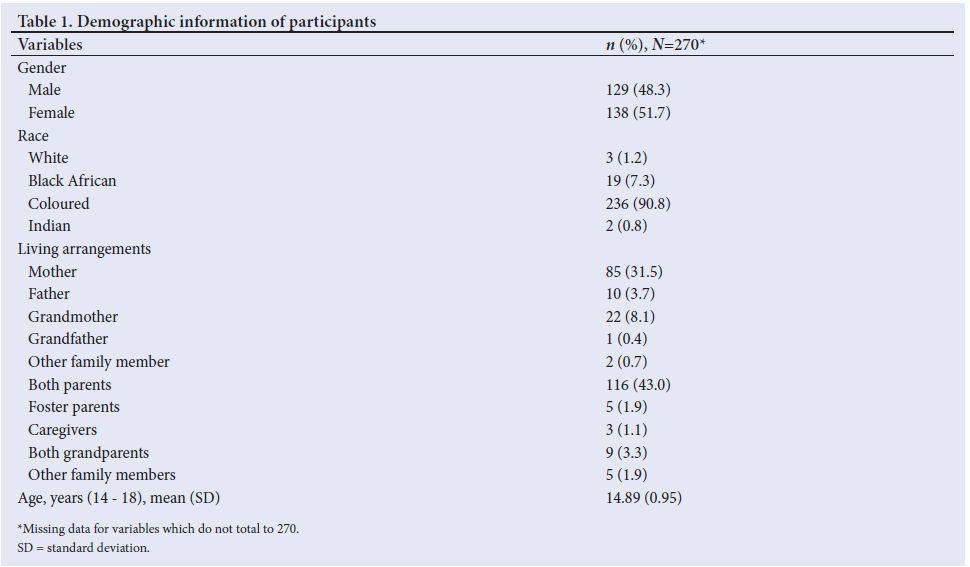This screenshot has height=567, width=970.
Task: Select the 'Gender' category row label
Action: [42, 67]
